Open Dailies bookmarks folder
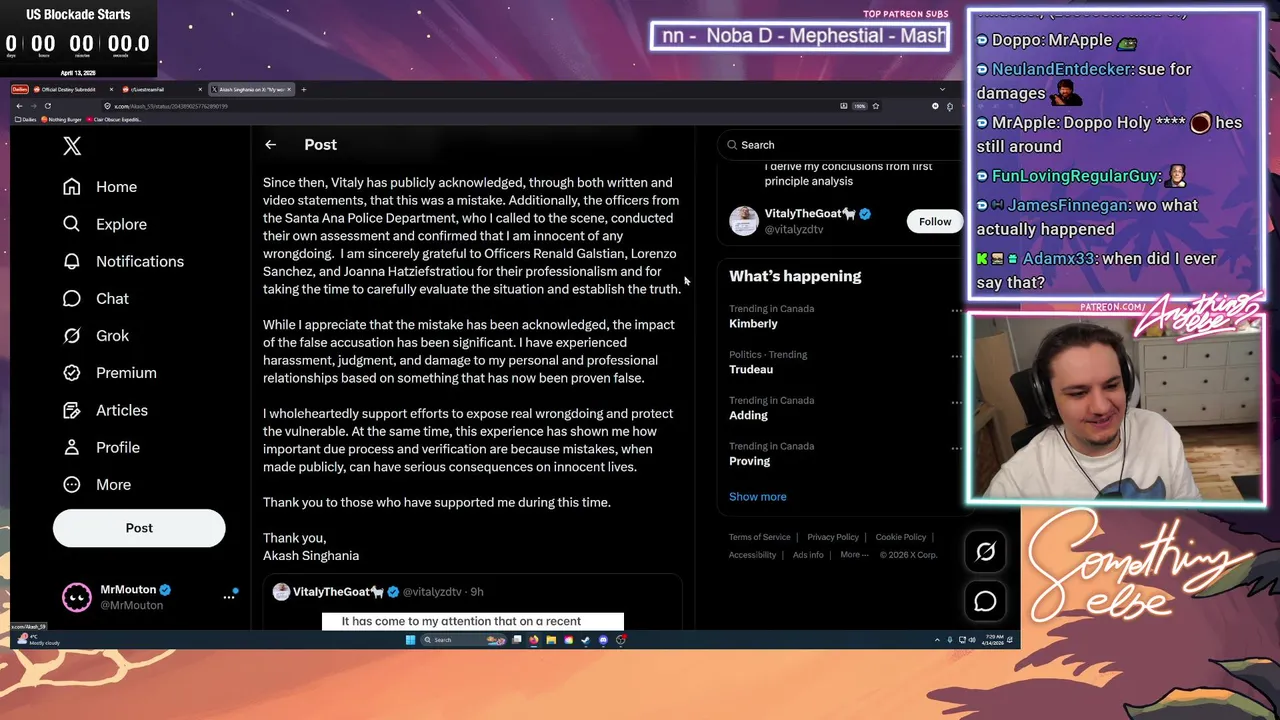Image resolution: width=1280 pixels, height=720 pixels. 26,120
